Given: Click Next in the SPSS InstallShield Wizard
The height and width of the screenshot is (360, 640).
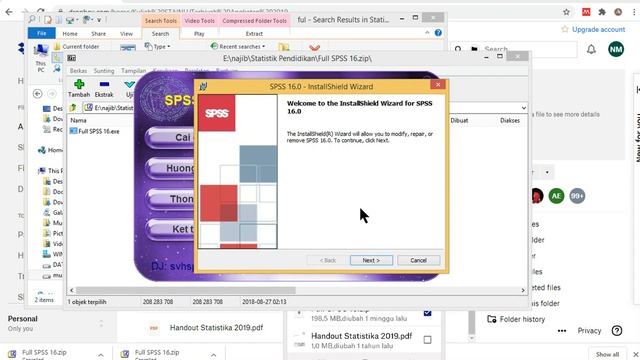Looking at the screenshot, I should 371,260.
